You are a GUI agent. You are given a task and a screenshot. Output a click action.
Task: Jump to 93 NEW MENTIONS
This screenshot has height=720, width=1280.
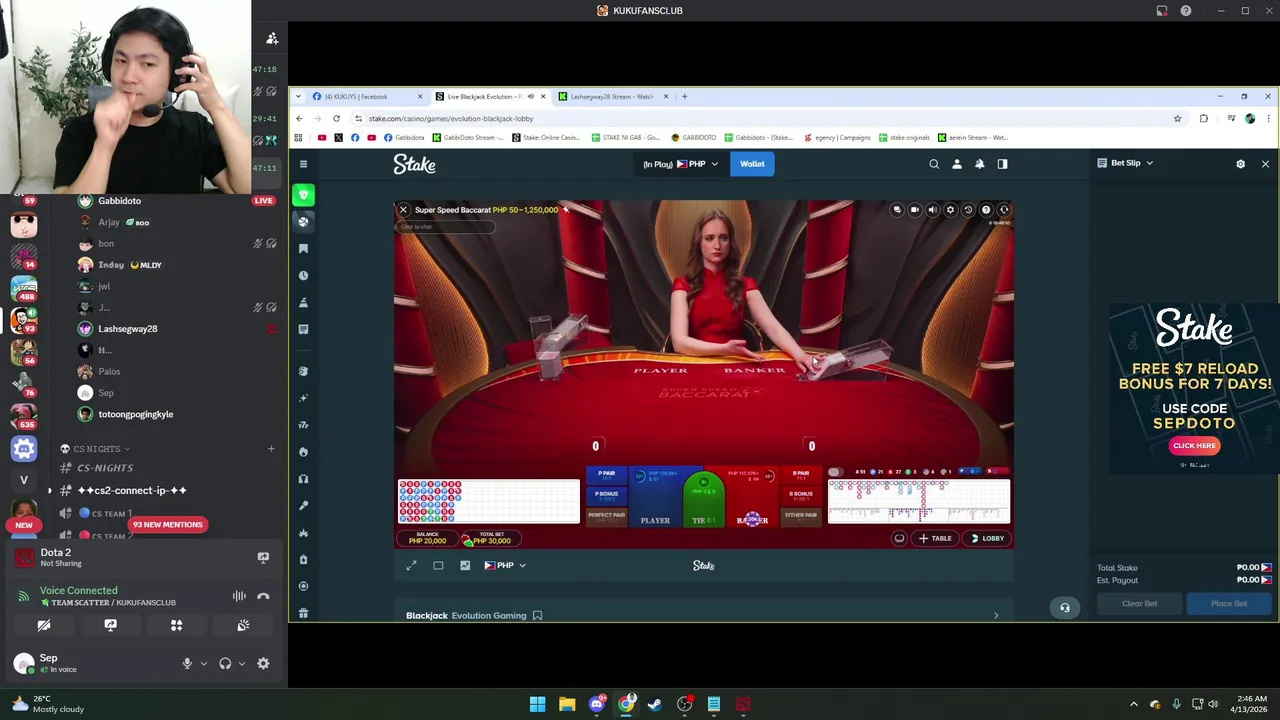pyautogui.click(x=167, y=525)
